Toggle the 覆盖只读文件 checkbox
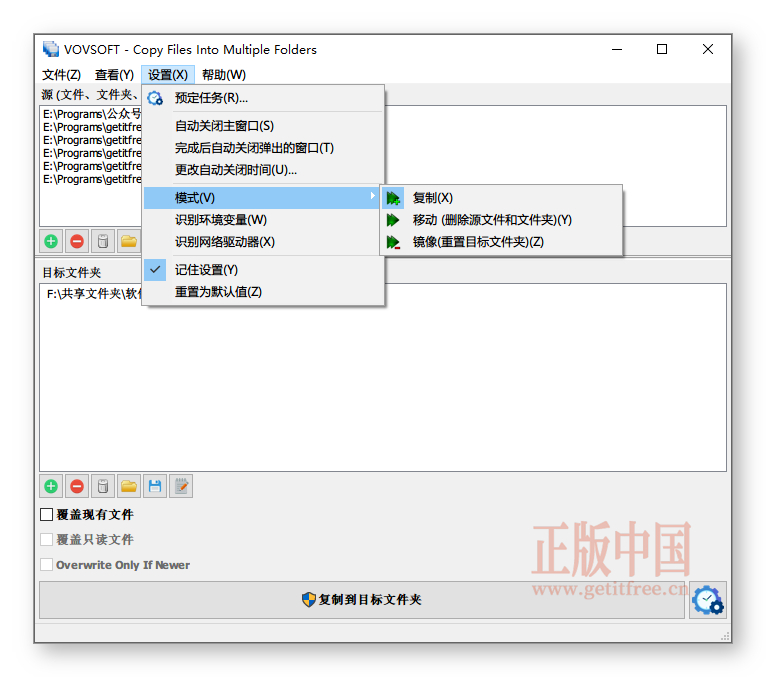This screenshot has width=766, height=677. [46, 540]
